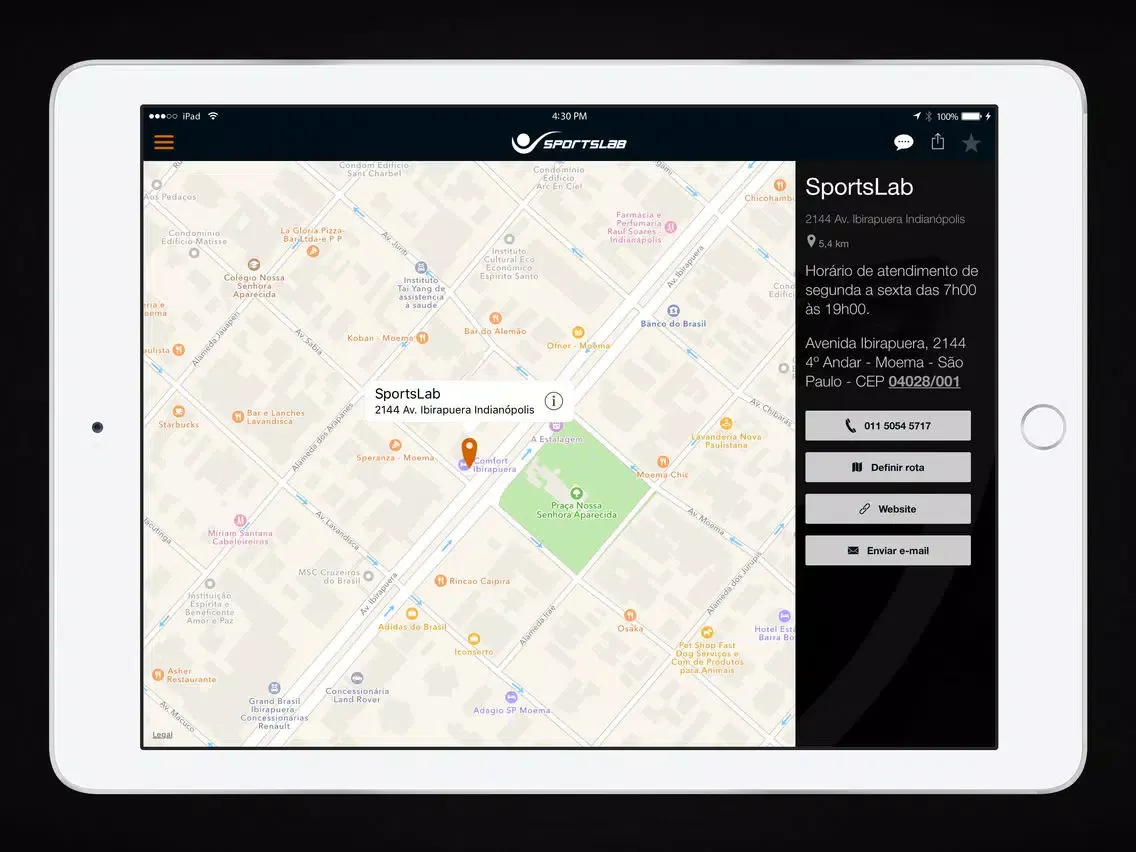Select La Gloria Pizza Bar marker
Image resolution: width=1136 pixels, height=852 pixels.
coord(312,251)
